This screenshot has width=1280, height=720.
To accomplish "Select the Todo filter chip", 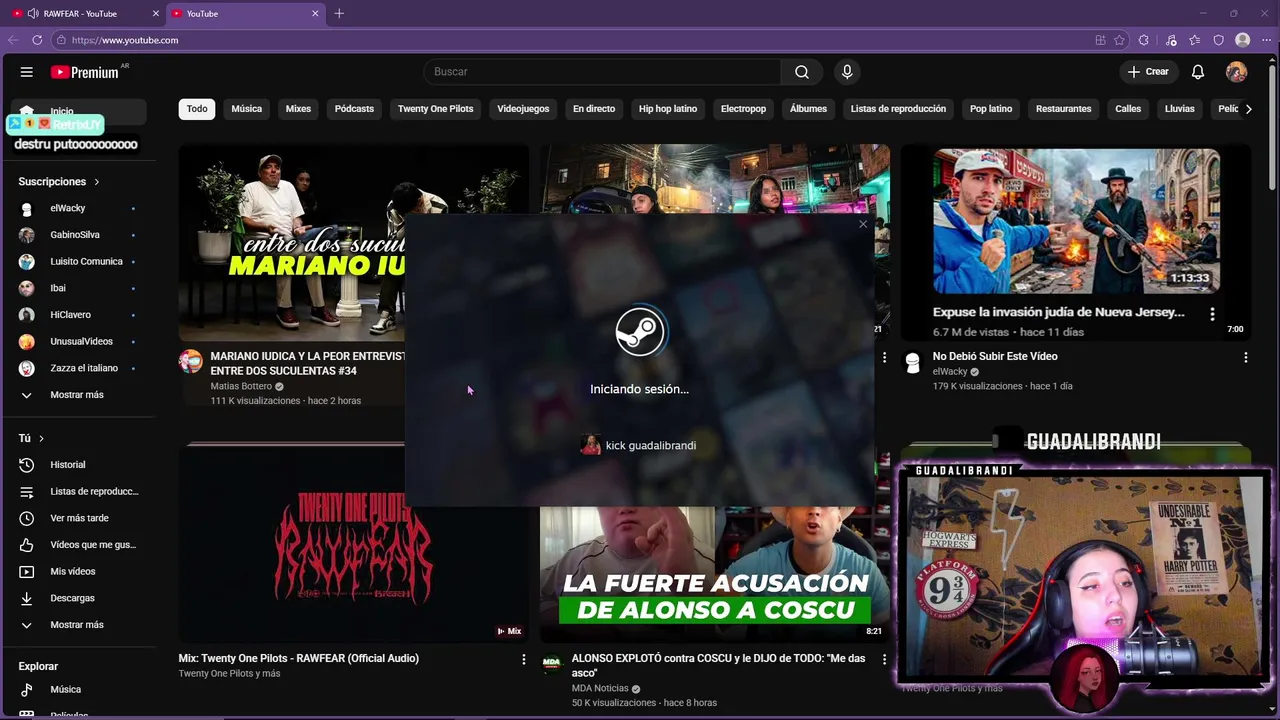I will pos(197,109).
